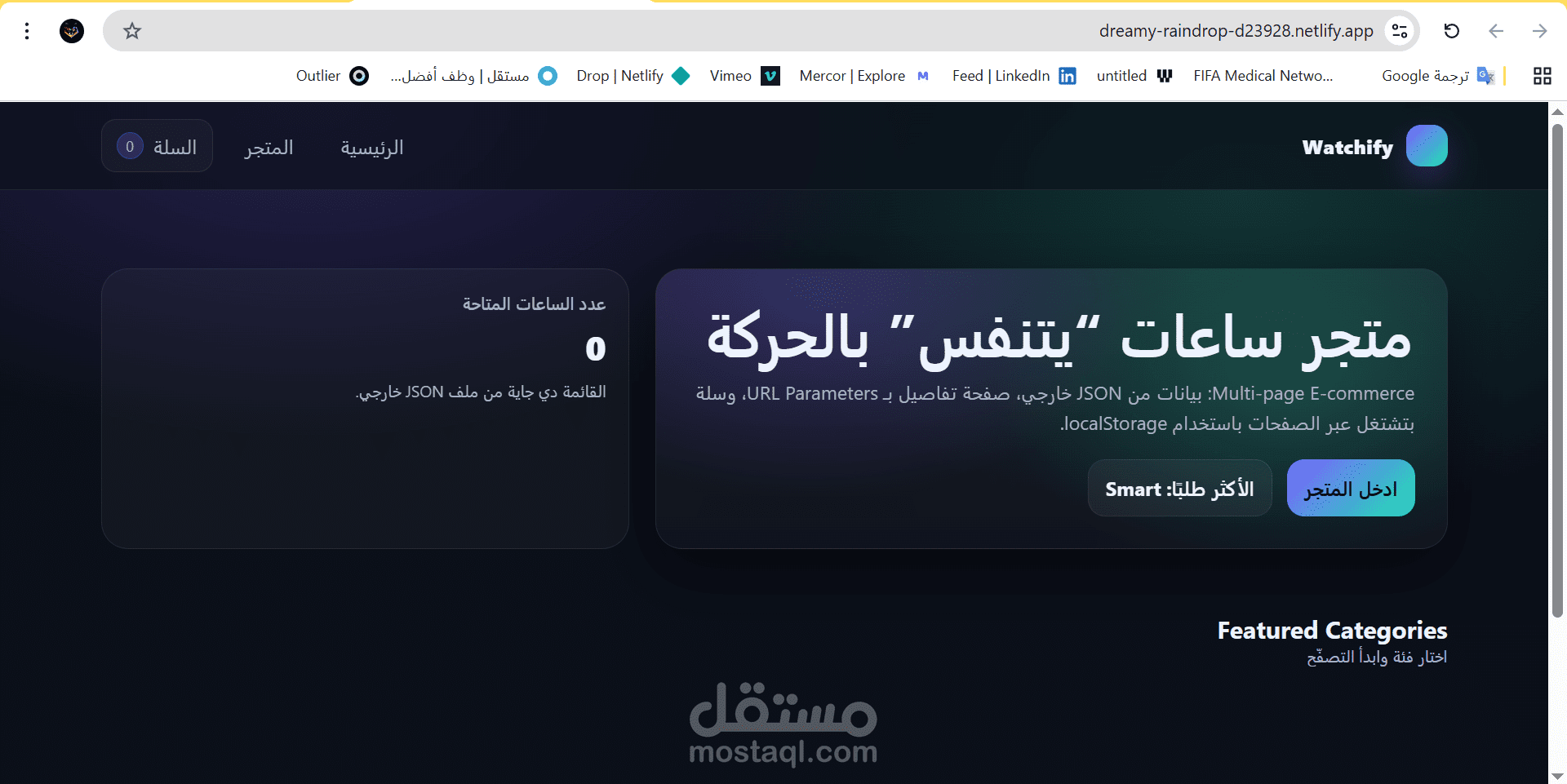The height and width of the screenshot is (784, 1567).
Task: Click the Multi-page E-commerce description text
Action: coord(1055,409)
